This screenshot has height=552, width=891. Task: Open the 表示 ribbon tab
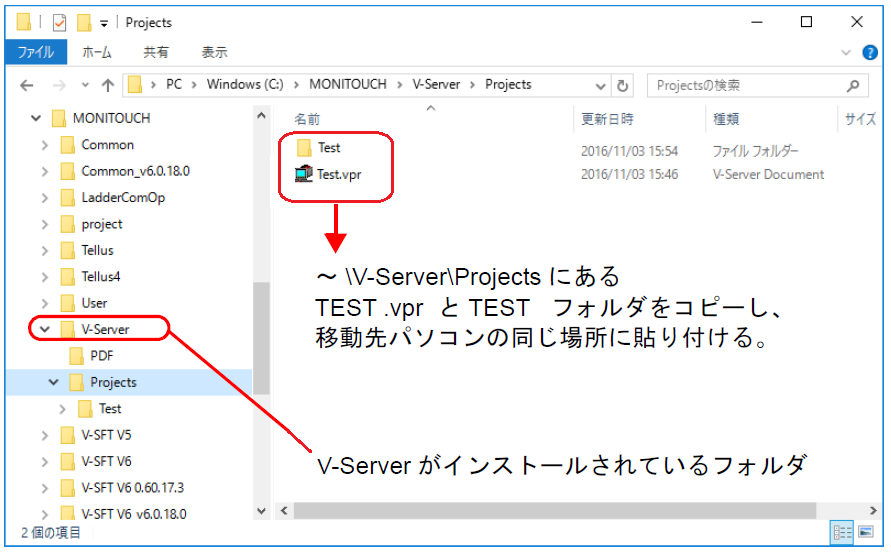pyautogui.click(x=214, y=52)
